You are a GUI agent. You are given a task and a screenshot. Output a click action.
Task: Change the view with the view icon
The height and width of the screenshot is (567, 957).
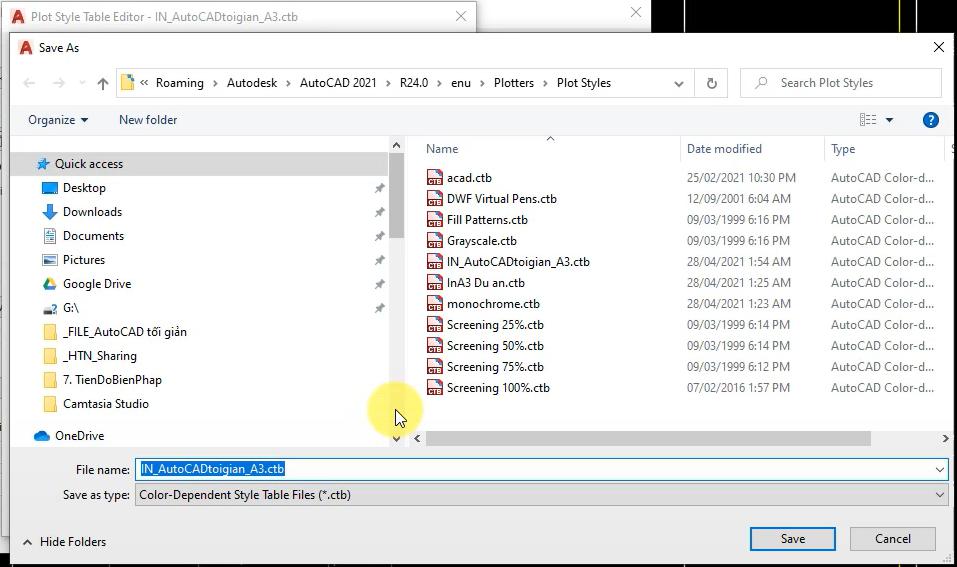(868, 120)
